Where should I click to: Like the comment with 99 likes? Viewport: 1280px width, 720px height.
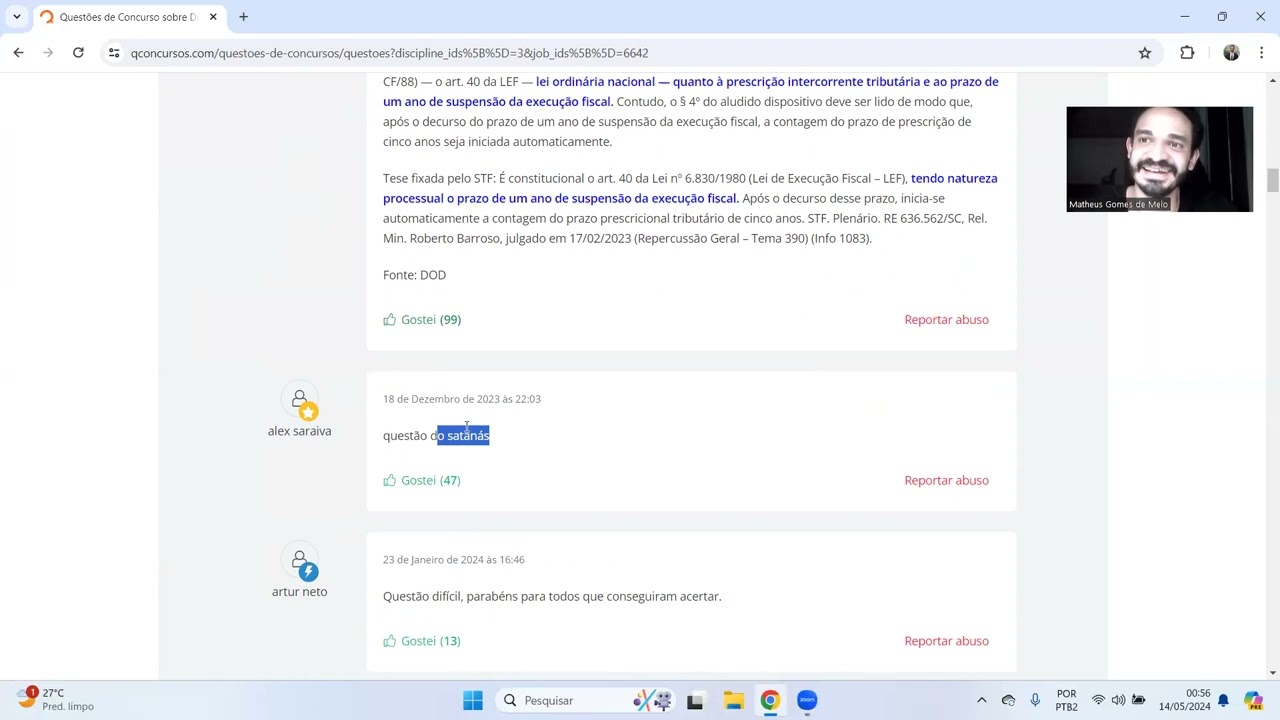pos(421,320)
